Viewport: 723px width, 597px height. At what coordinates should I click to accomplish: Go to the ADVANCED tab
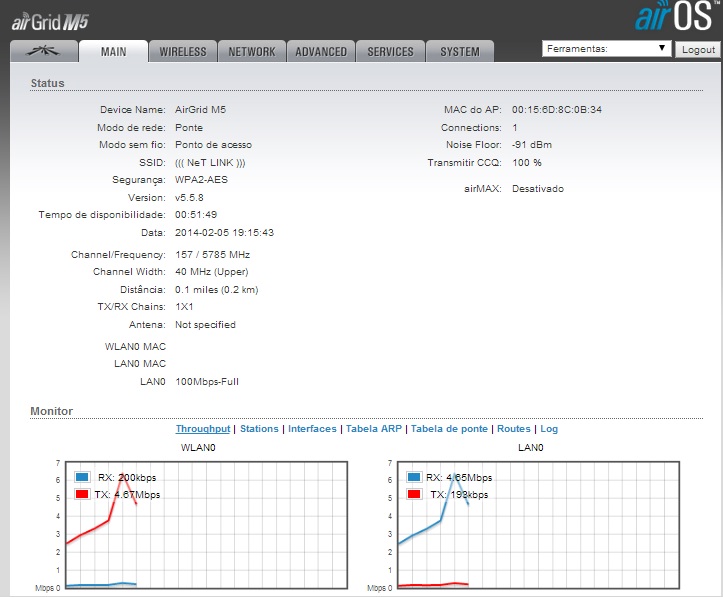pos(321,51)
